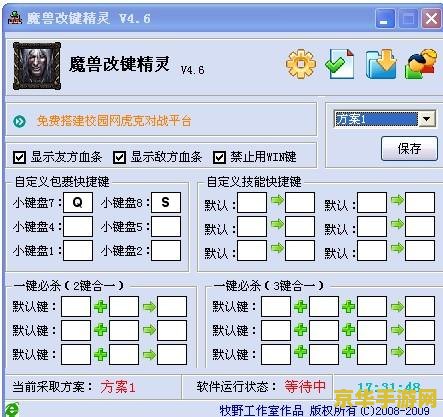Click the 方案1 current scheme status text
This screenshot has width=443, height=417.
tap(118, 387)
